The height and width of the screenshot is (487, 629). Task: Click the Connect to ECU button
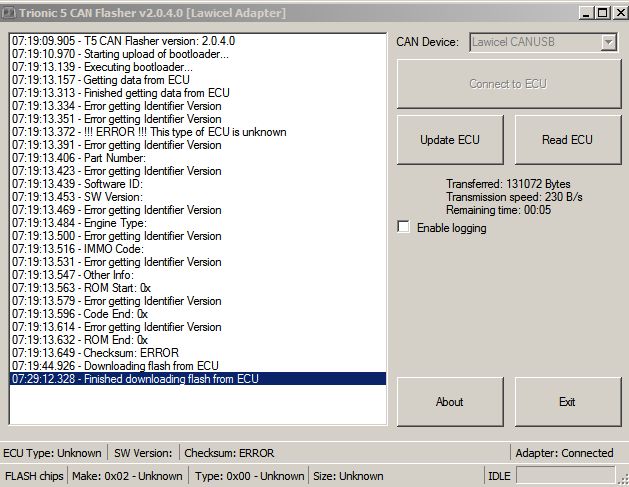509,84
